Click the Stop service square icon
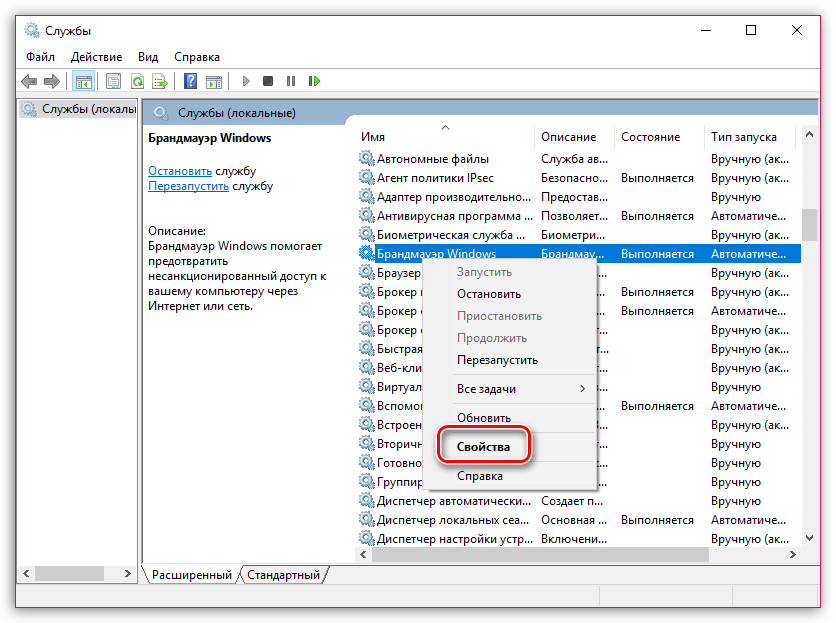 268,81
